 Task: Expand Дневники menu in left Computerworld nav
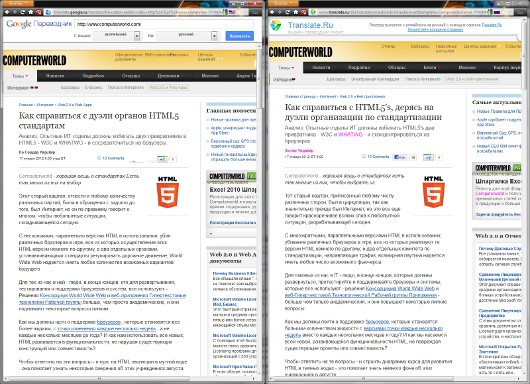click(170, 76)
